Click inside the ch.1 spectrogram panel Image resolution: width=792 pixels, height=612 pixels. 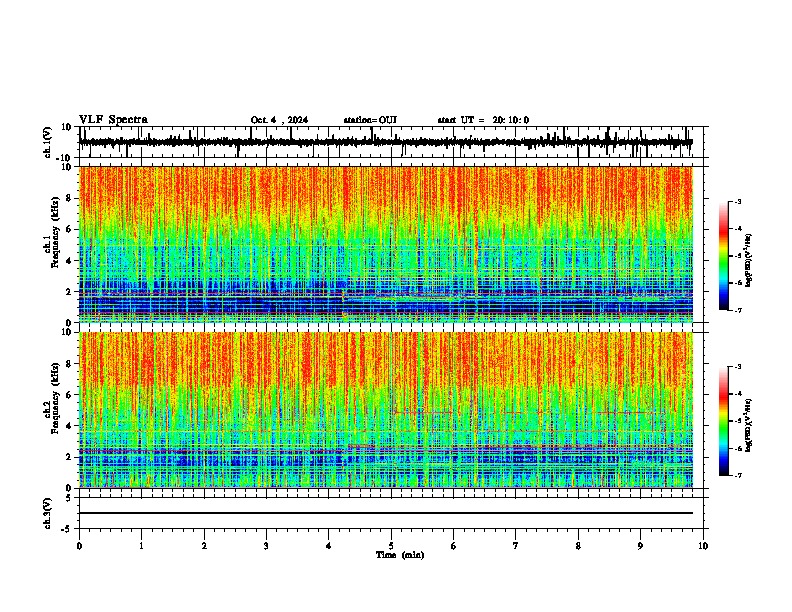[386, 244]
